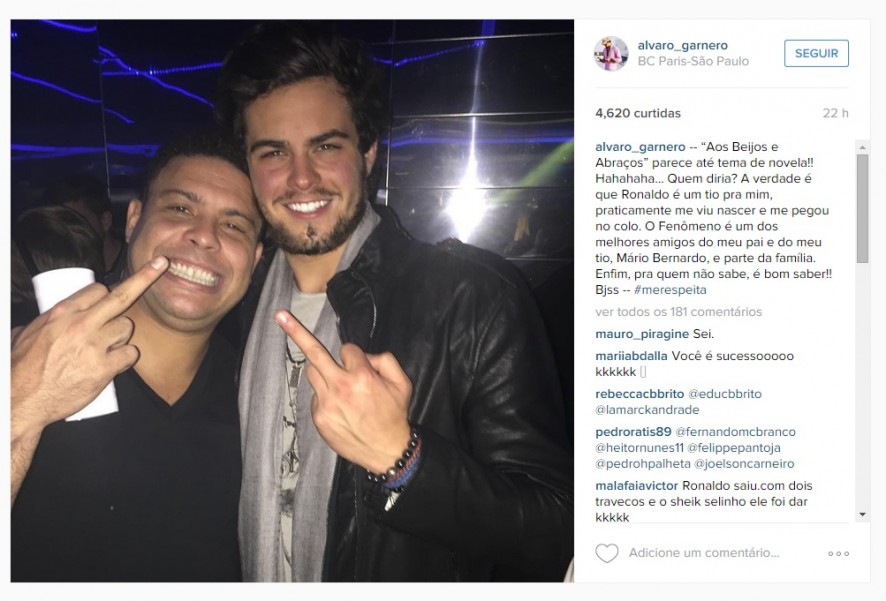886x601 pixels.
Task: Open alvaro_garnero username in the post header
Action: point(683,45)
